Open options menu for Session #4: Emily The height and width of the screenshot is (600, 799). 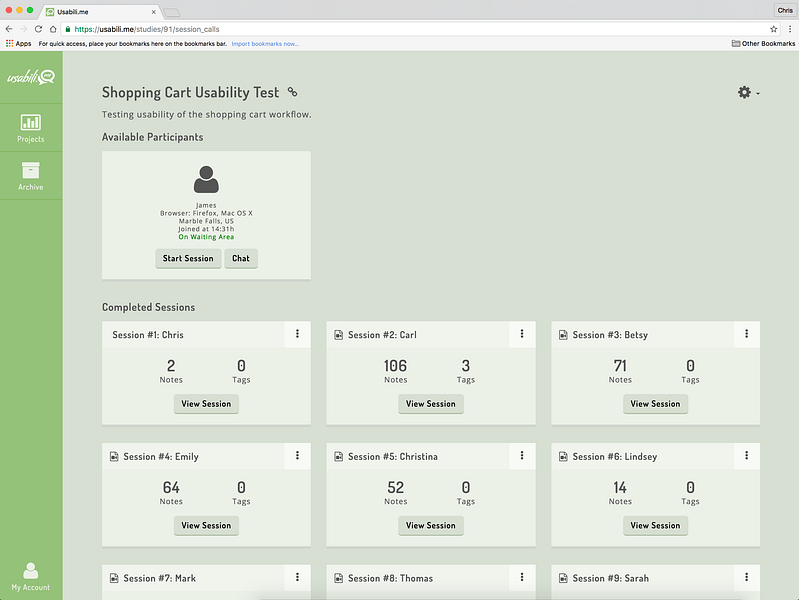point(297,456)
